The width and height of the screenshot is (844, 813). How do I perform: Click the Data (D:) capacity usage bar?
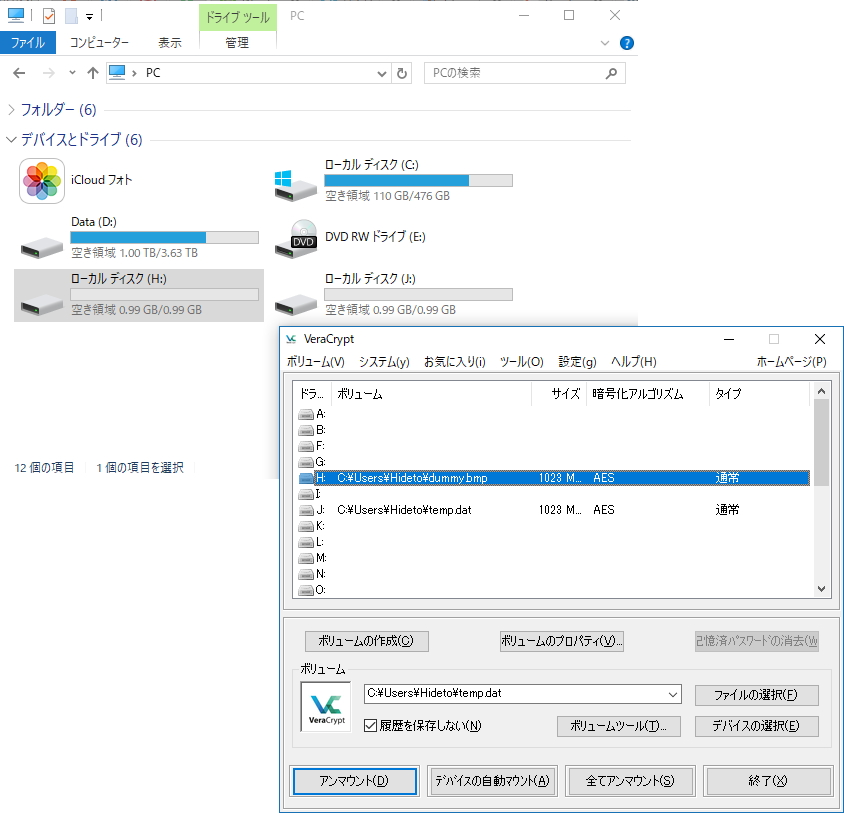165,237
